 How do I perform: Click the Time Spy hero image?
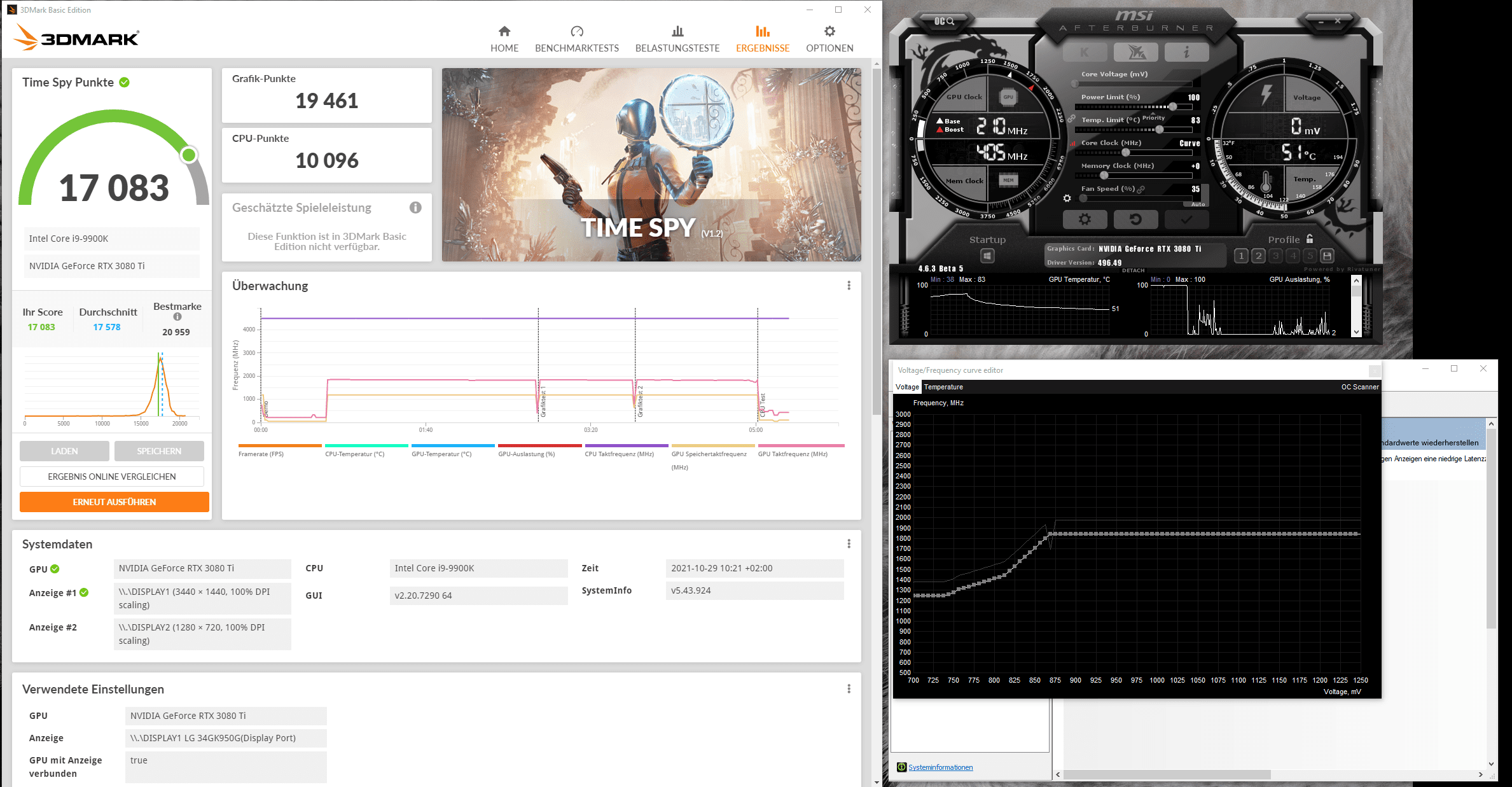click(651, 165)
